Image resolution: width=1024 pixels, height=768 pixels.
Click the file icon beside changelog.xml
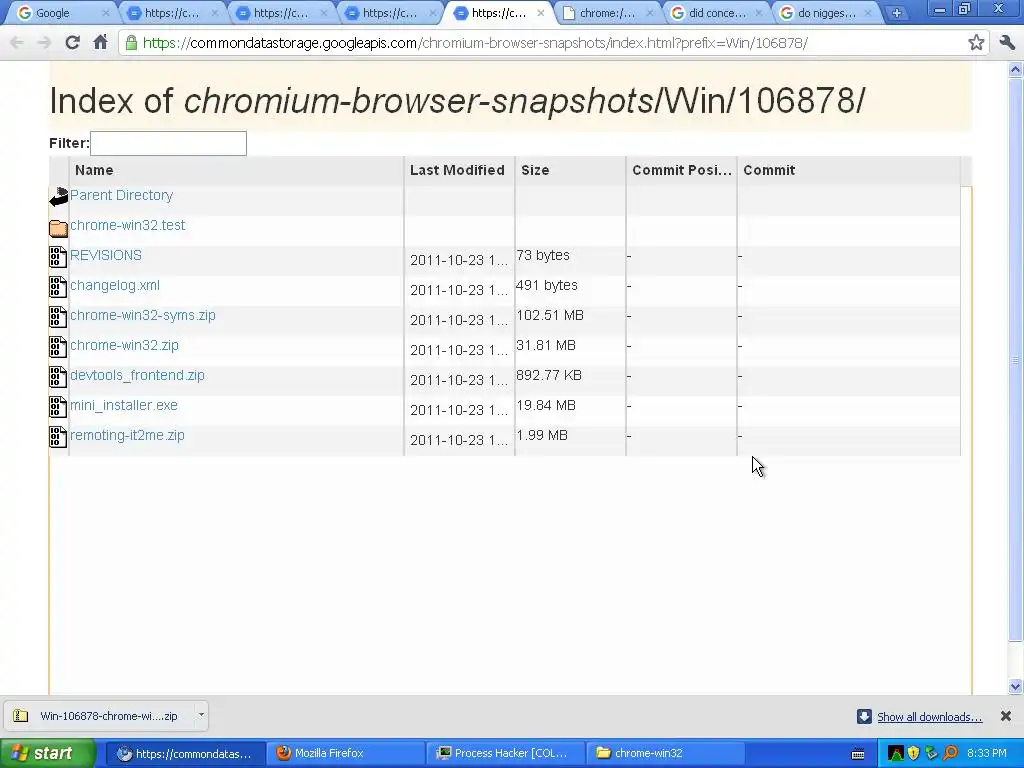58,287
